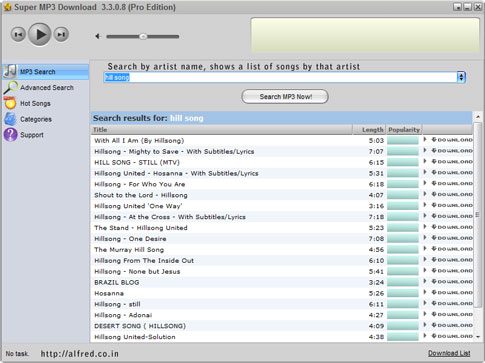The width and height of the screenshot is (485, 363).
Task: Select the title 'Hillsong - still'
Action: click(x=117, y=304)
